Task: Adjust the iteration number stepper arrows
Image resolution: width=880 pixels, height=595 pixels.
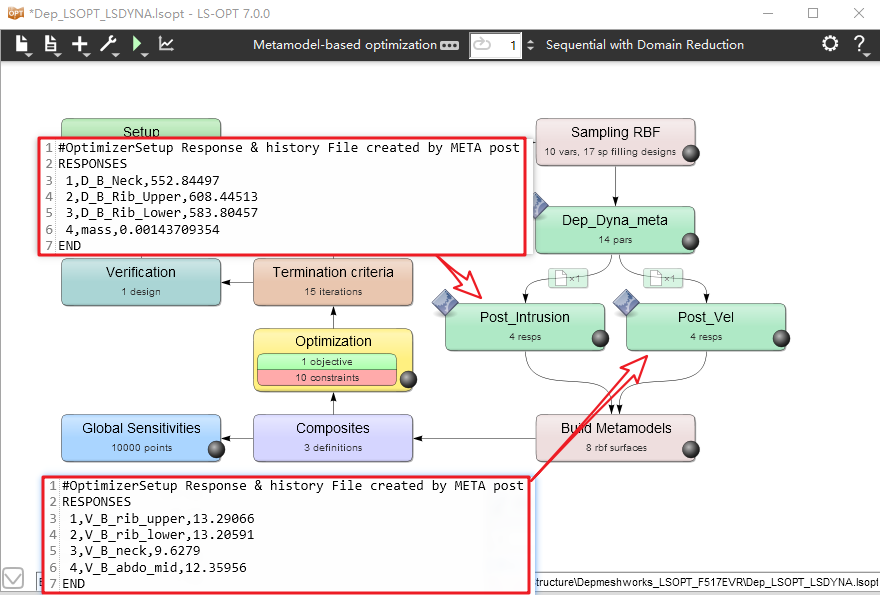Action: pos(530,45)
